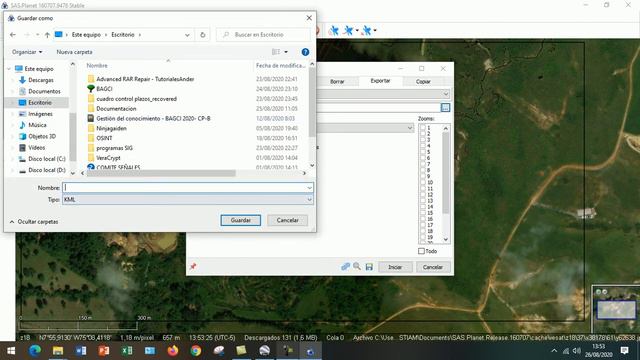Click the magnifier icon in export window
Screen dimensions: 640x360
(x=357, y=267)
